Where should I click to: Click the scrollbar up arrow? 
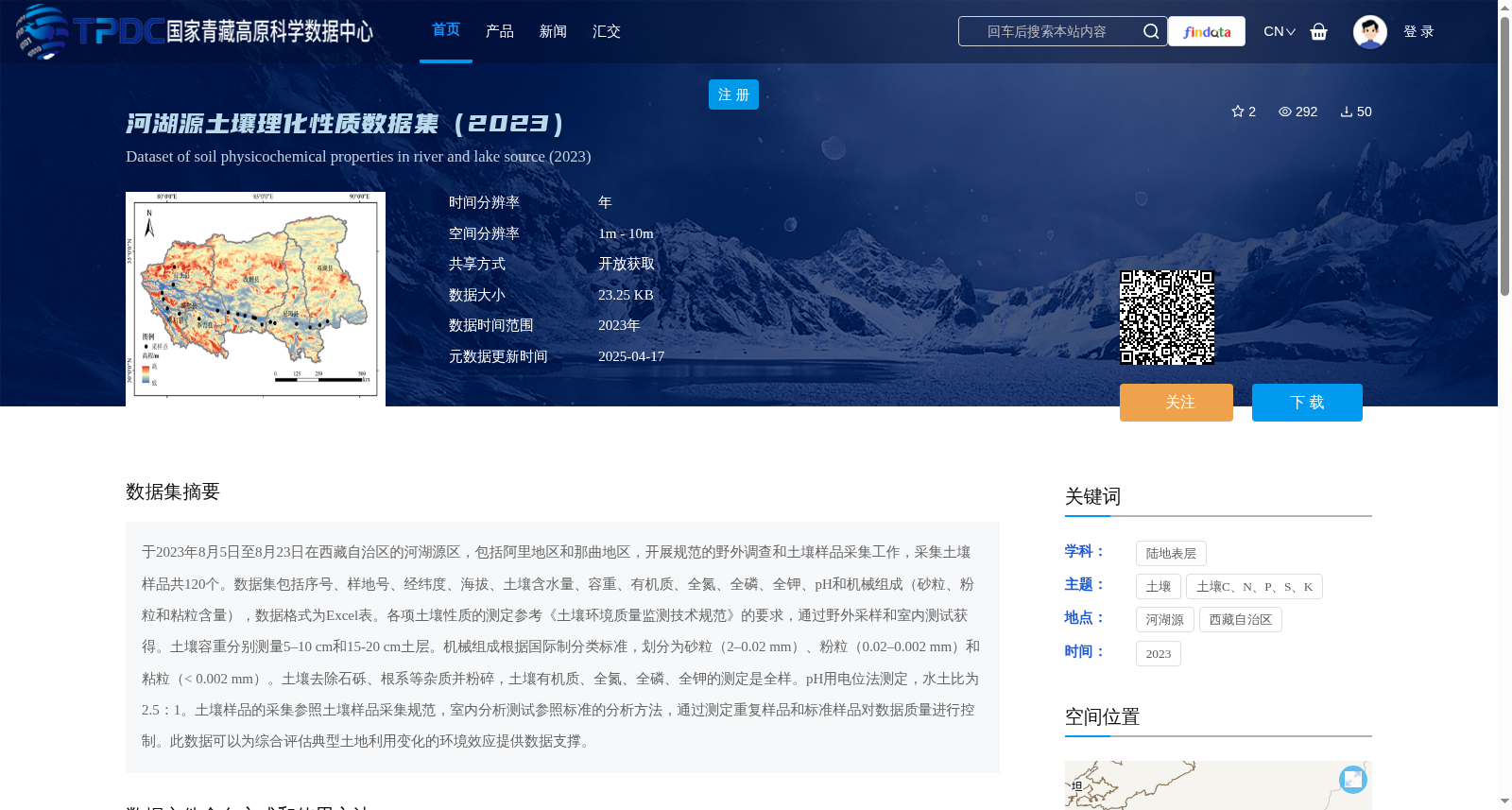tap(1504, 8)
